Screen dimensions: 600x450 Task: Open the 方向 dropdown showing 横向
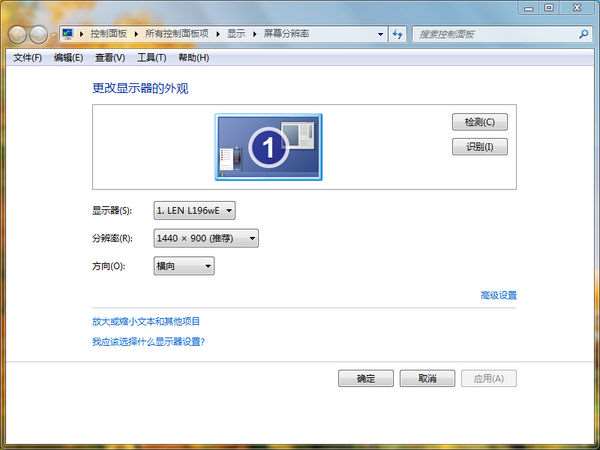pos(184,266)
